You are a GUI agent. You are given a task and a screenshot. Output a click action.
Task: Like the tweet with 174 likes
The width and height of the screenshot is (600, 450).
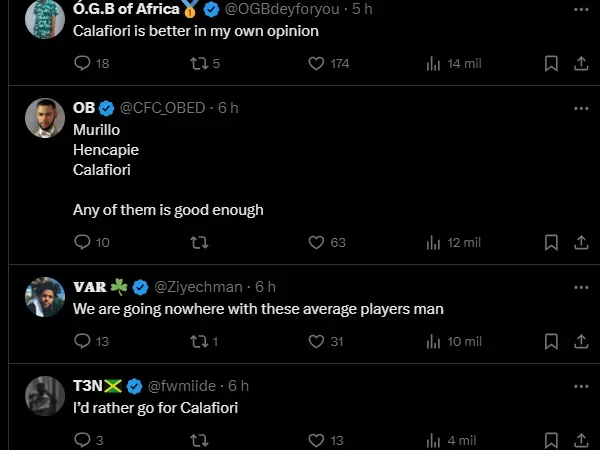click(x=316, y=63)
